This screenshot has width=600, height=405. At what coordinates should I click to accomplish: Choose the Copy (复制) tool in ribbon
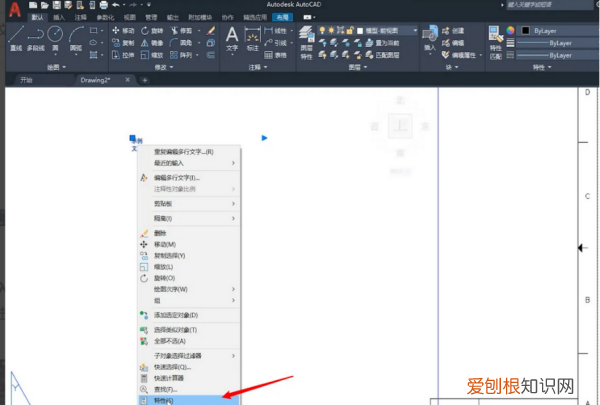point(123,43)
